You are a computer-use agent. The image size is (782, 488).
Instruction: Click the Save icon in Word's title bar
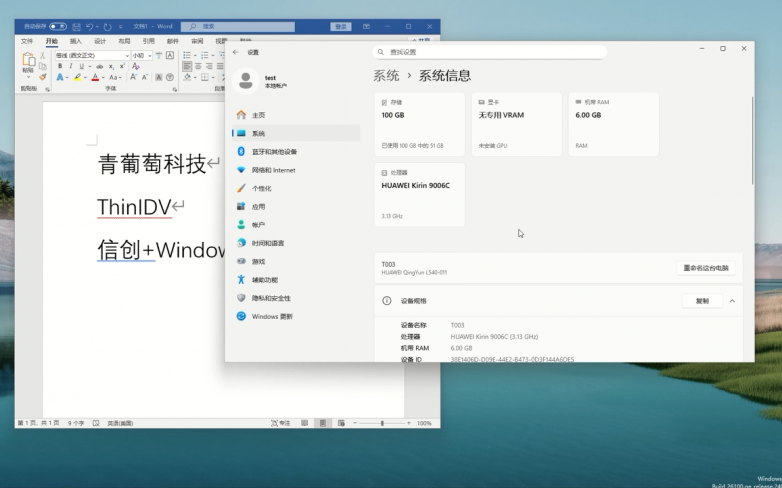[76, 26]
